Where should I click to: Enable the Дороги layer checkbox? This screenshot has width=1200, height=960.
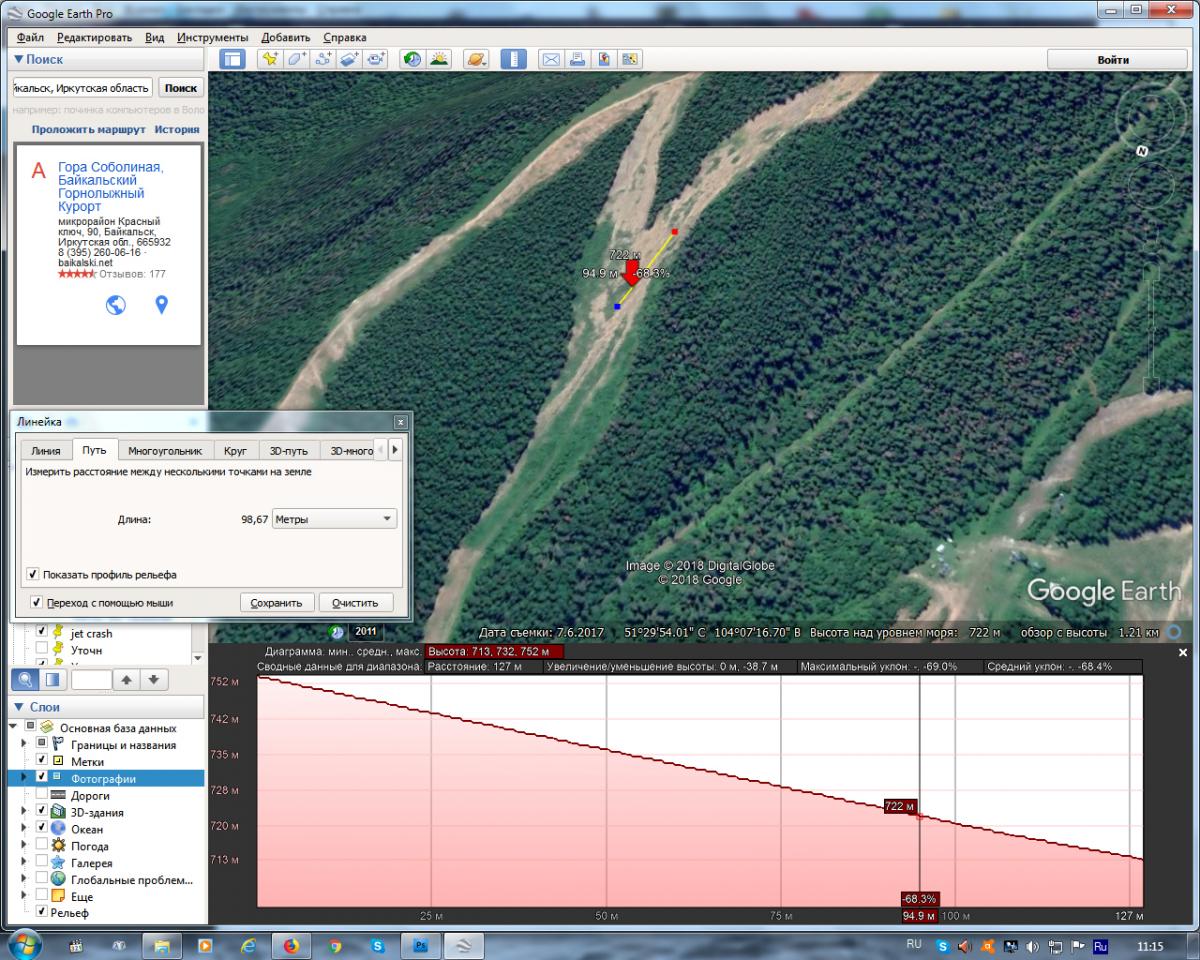point(42,795)
